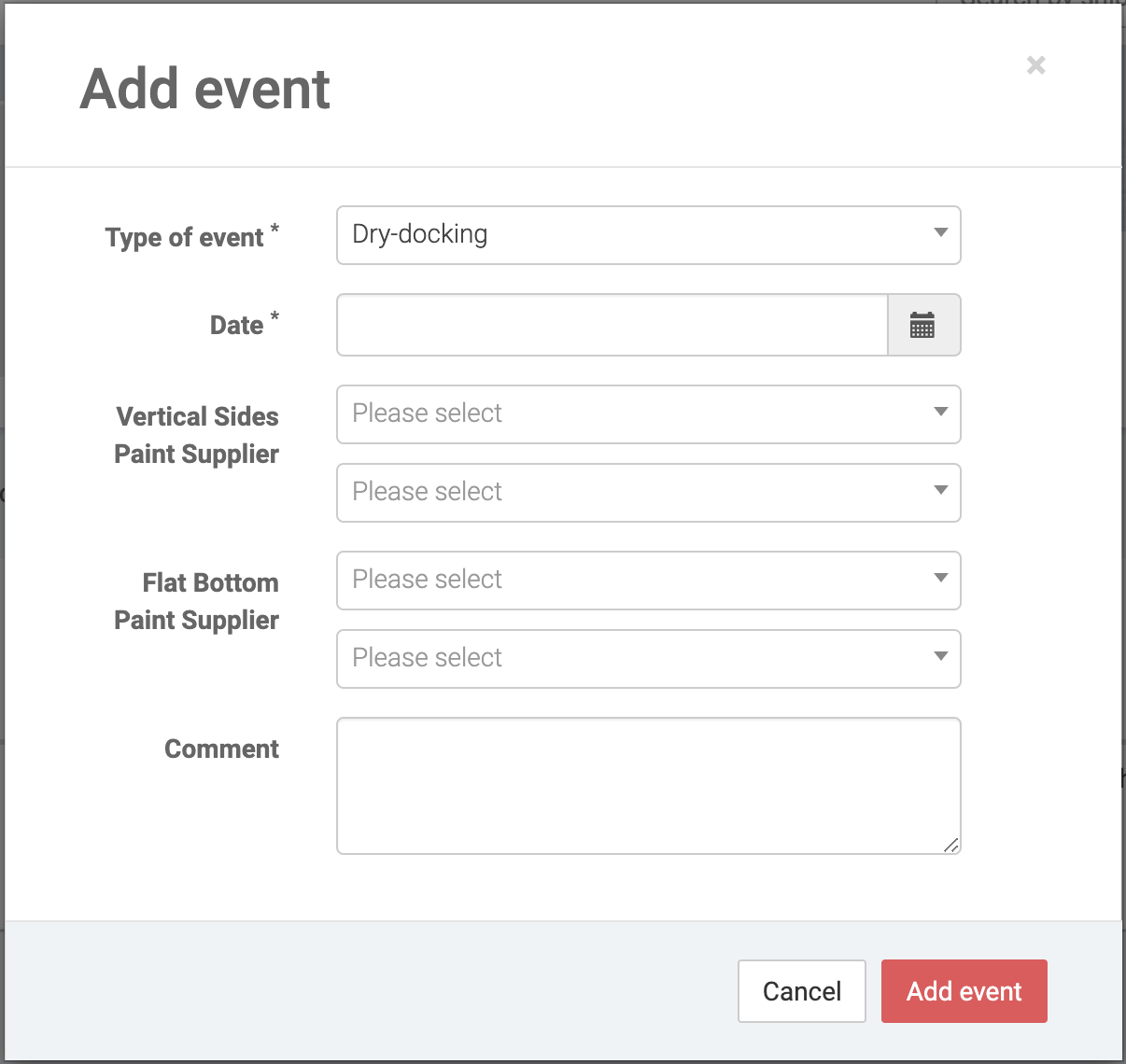The width and height of the screenshot is (1126, 1064).
Task: Open second Flat Bottom Paint Supplier dropdown
Action: 648,659
